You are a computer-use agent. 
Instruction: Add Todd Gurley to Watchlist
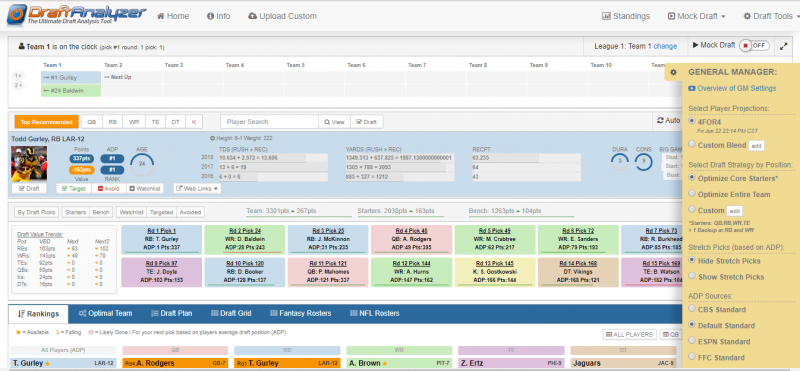coord(144,188)
